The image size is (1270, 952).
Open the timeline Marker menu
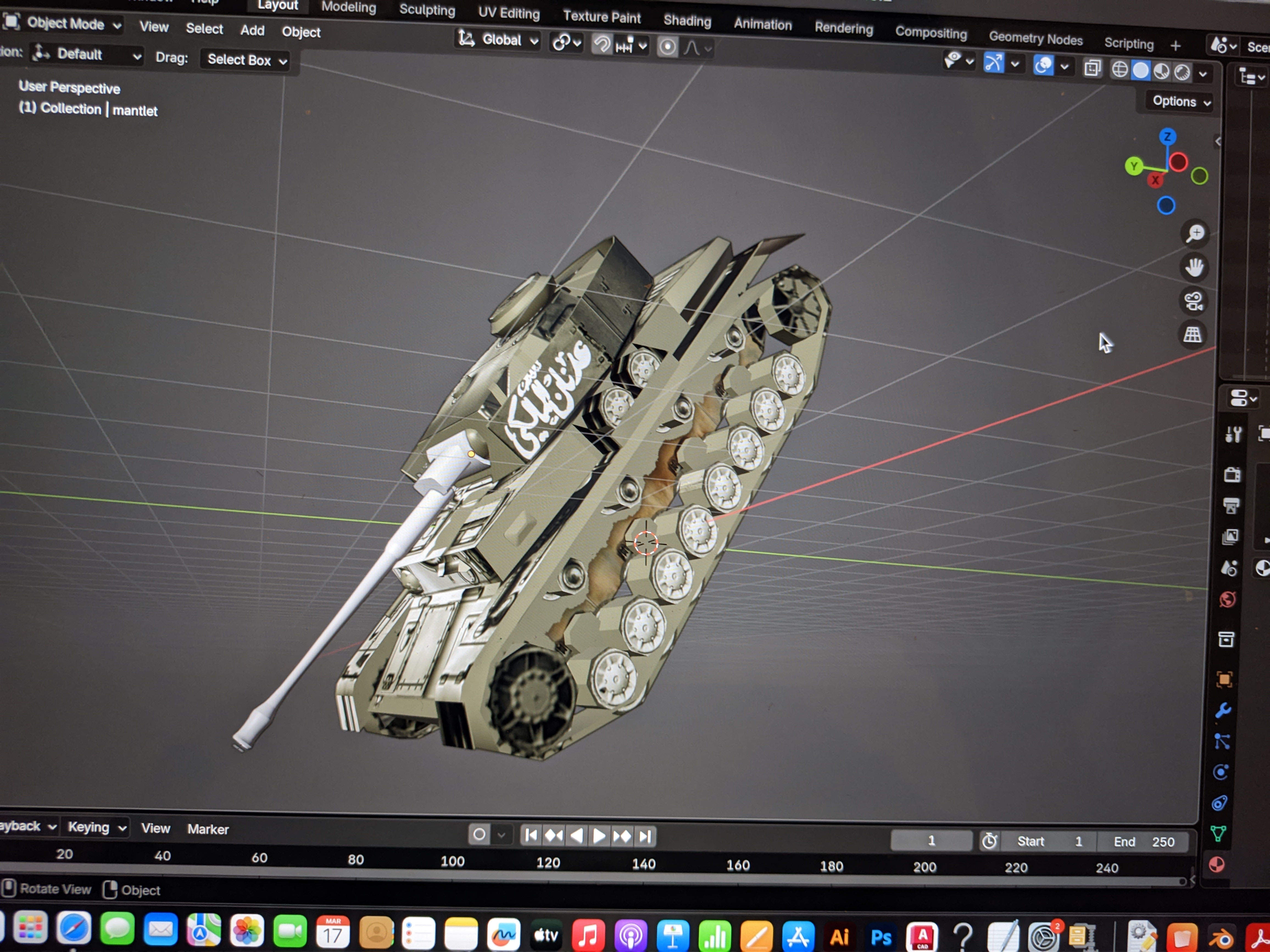pyautogui.click(x=208, y=829)
